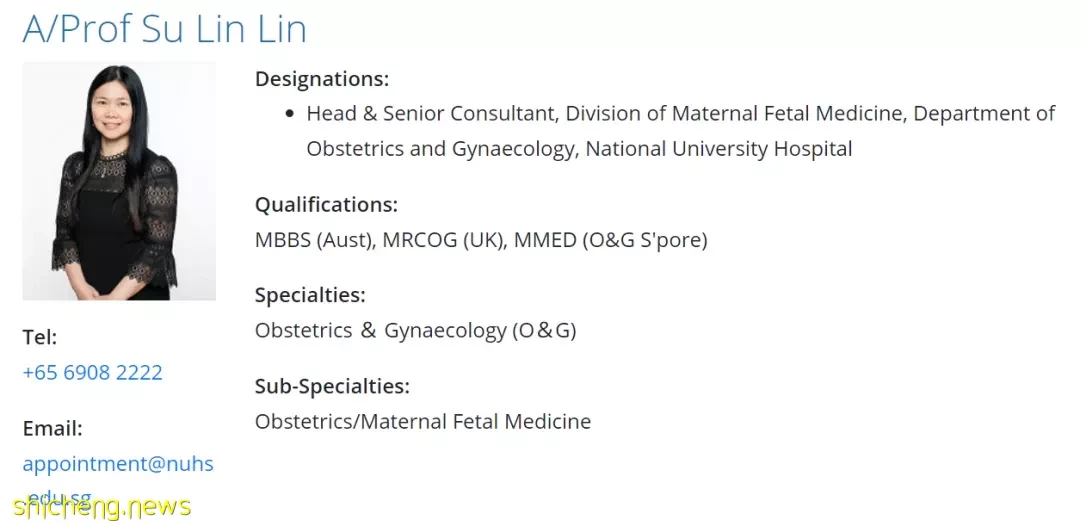Click the Specialties label
The width and height of the screenshot is (1080, 526).
tap(310, 295)
